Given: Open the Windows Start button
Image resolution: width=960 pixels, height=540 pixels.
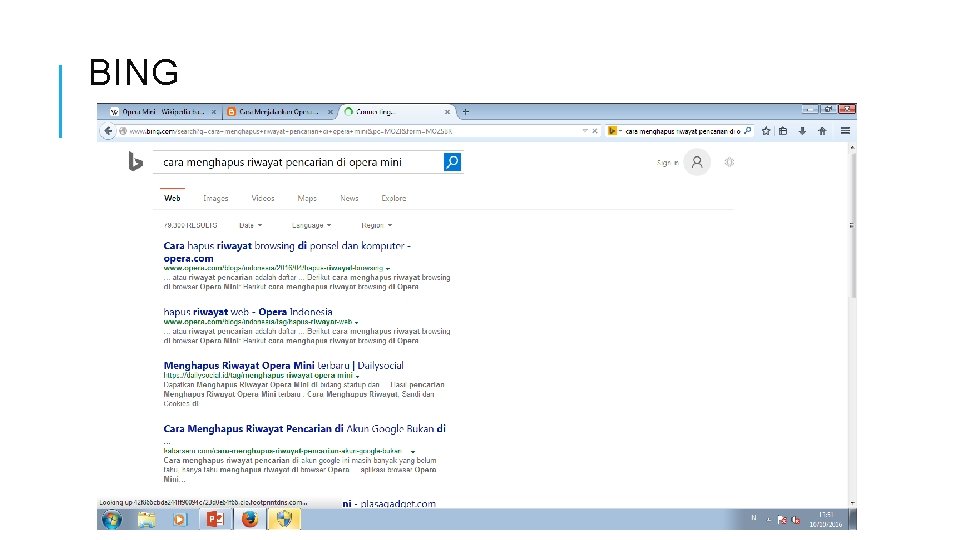Looking at the screenshot, I should (112, 519).
